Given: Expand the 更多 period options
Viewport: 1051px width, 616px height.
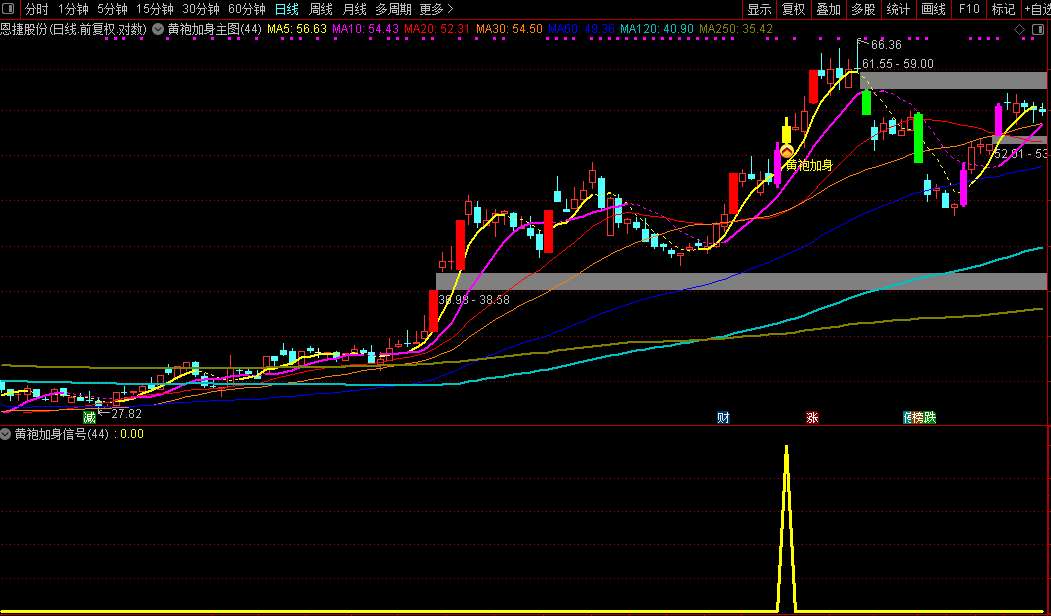Looking at the screenshot, I should point(436,9).
